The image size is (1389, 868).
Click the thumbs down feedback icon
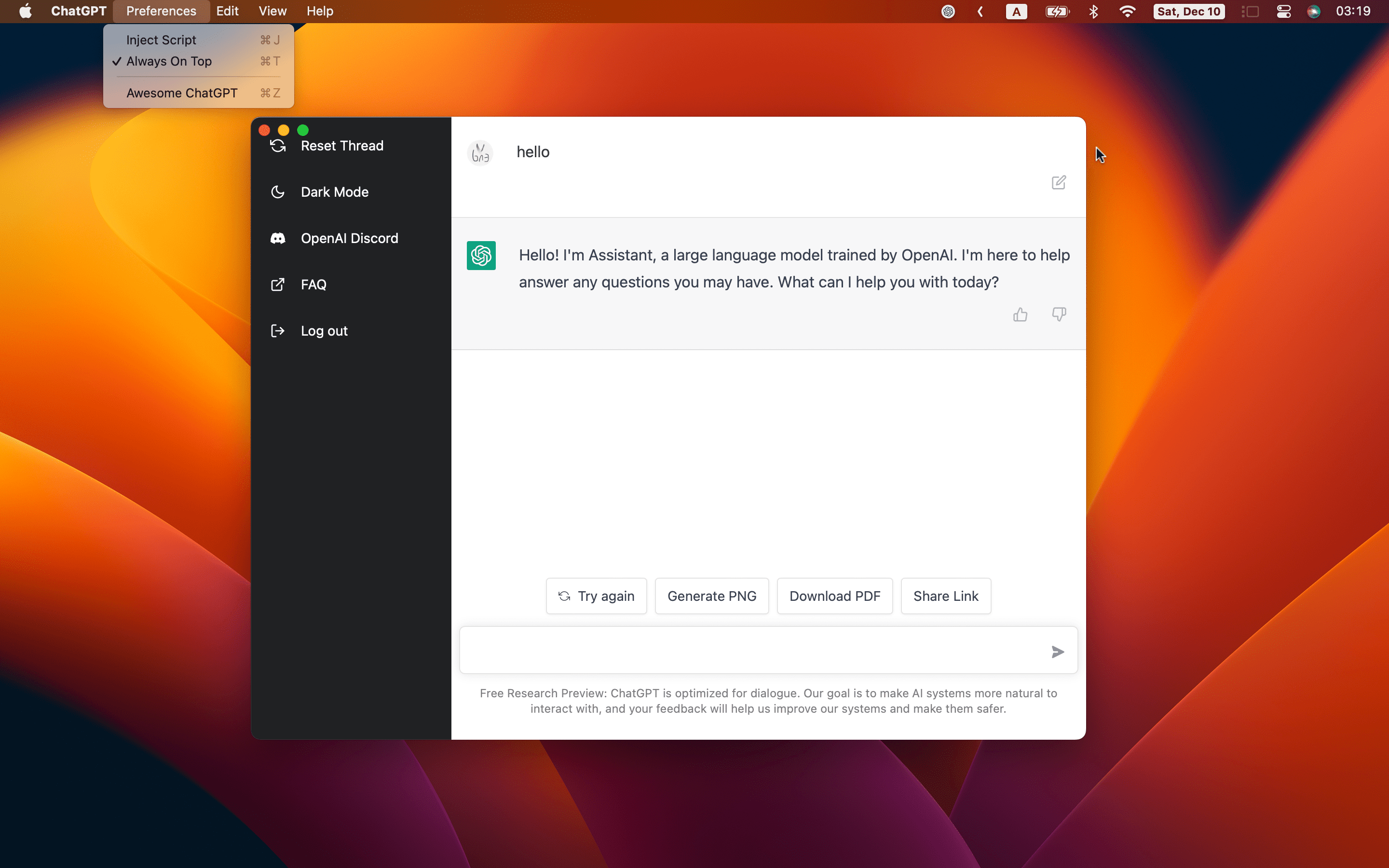point(1059,314)
